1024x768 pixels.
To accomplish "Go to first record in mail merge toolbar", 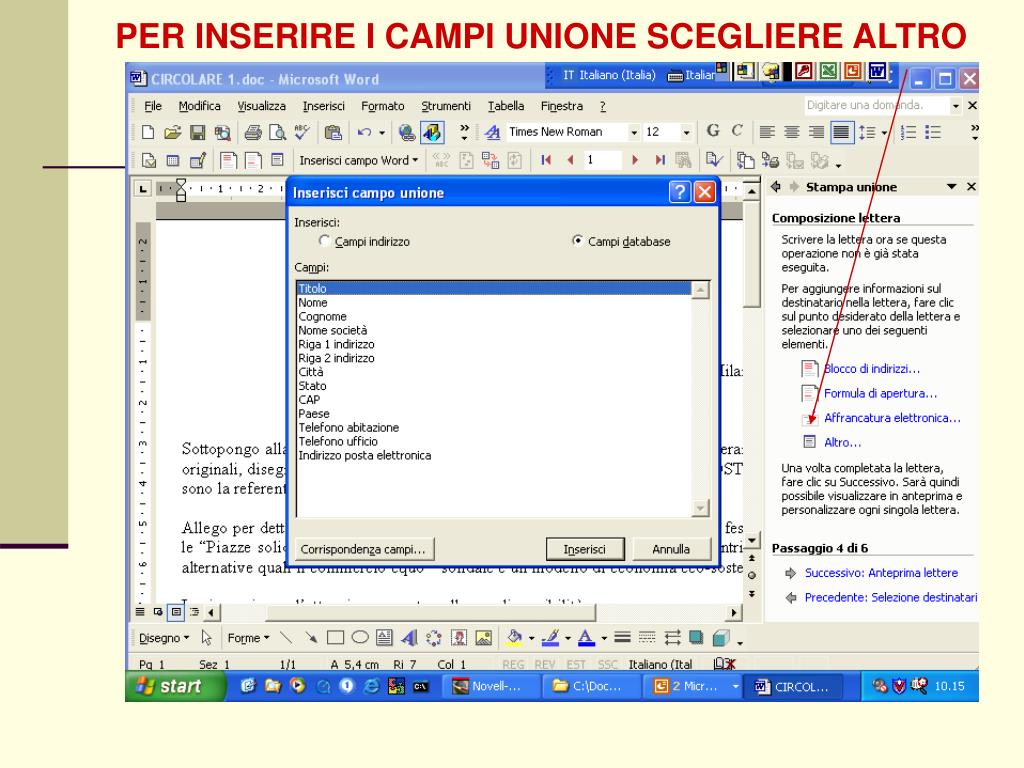I will [546, 160].
